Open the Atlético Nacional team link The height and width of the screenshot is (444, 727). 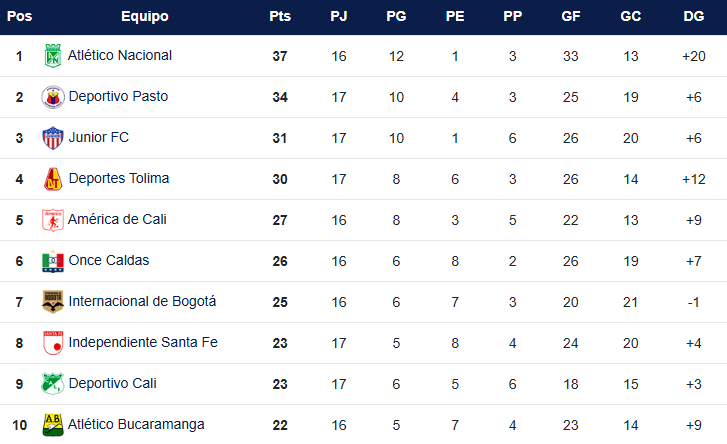[119, 56]
